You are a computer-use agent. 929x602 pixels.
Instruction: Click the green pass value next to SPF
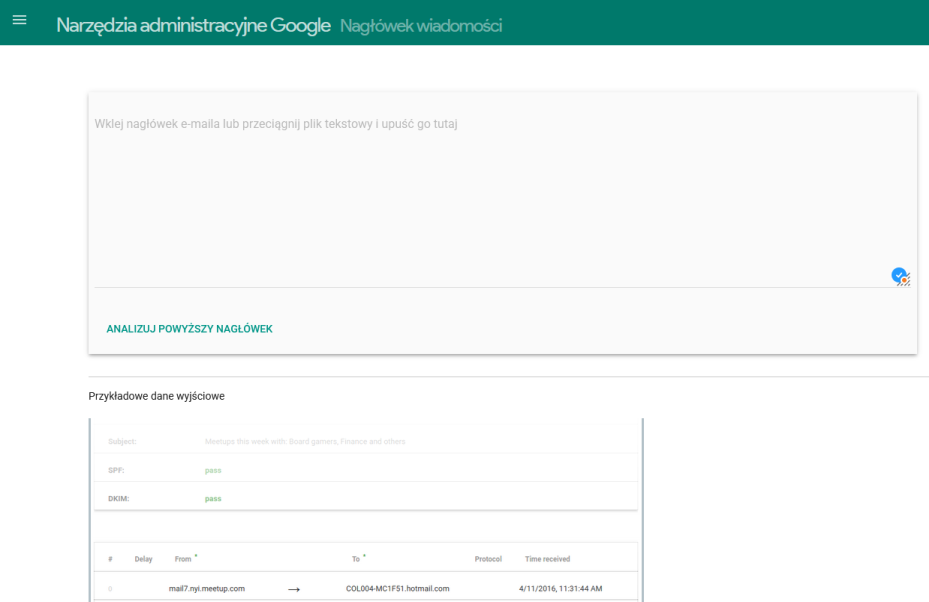tap(213, 470)
